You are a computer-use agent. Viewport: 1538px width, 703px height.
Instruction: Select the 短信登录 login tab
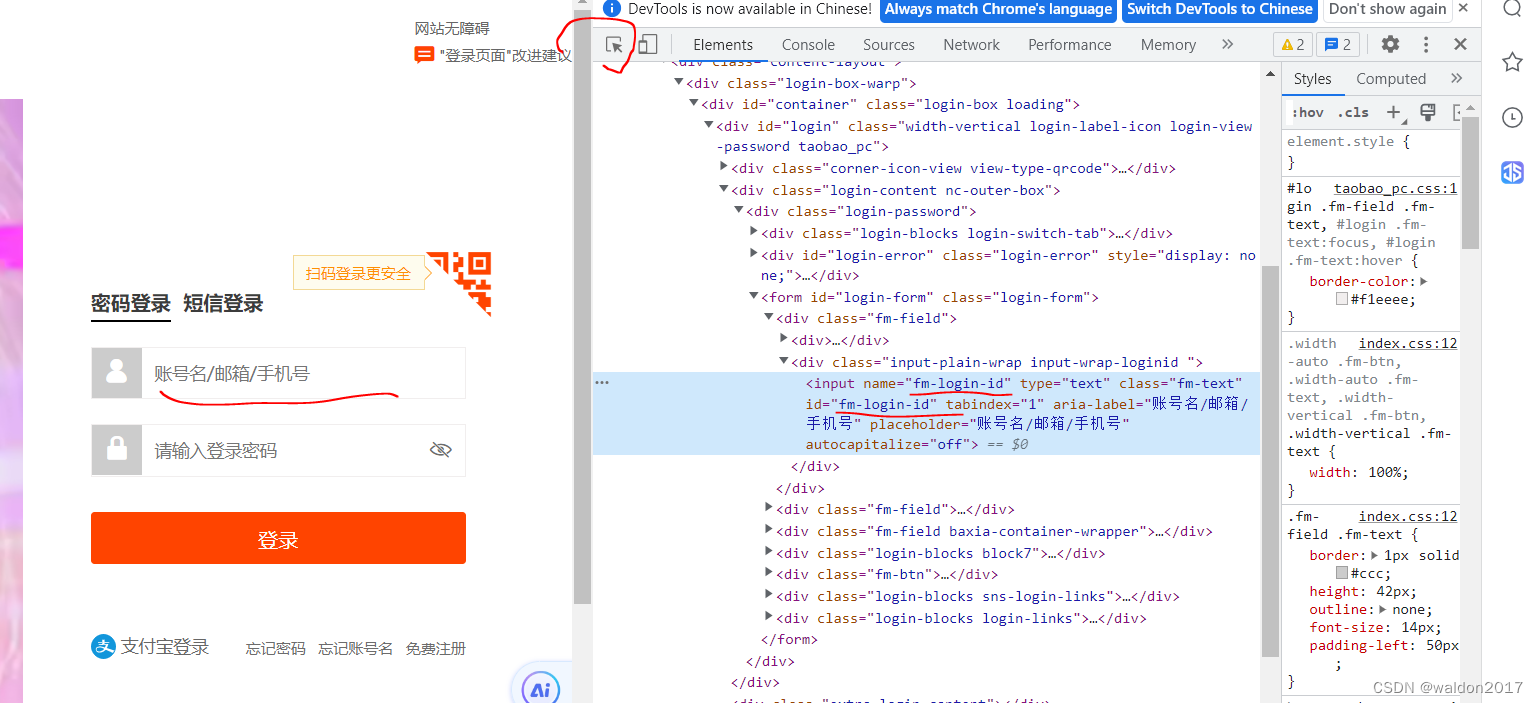click(223, 304)
